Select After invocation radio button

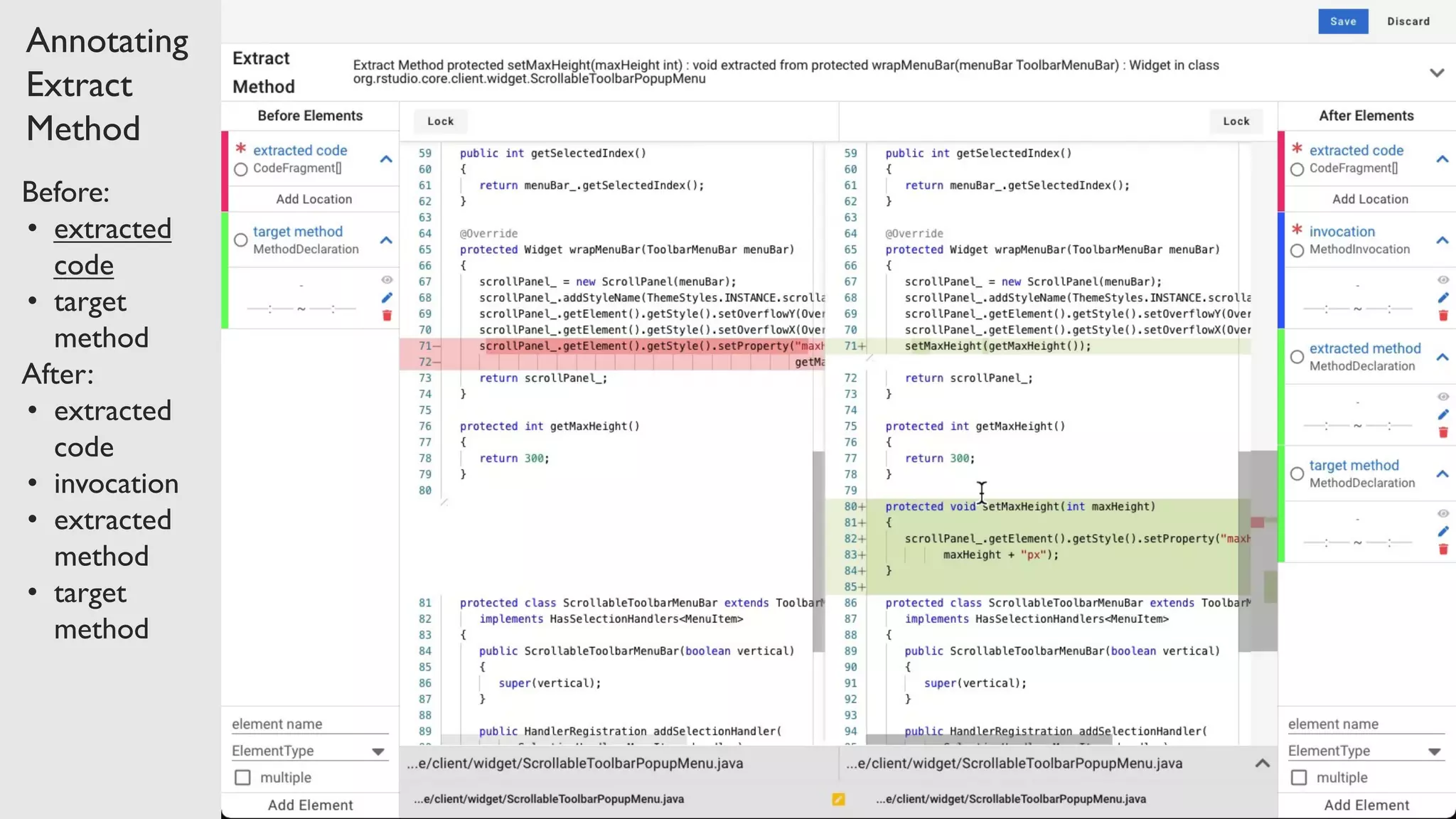pos(1297,250)
